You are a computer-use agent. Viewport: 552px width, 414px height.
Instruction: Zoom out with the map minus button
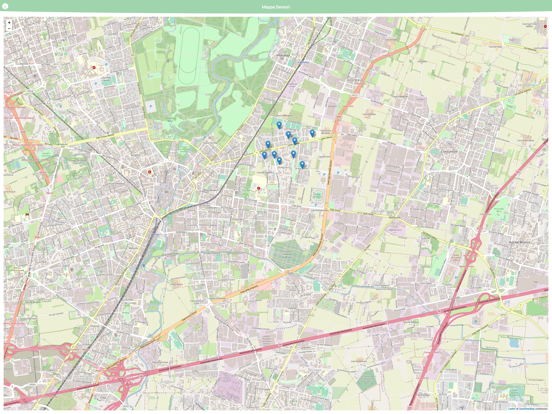pyautogui.click(x=9, y=29)
